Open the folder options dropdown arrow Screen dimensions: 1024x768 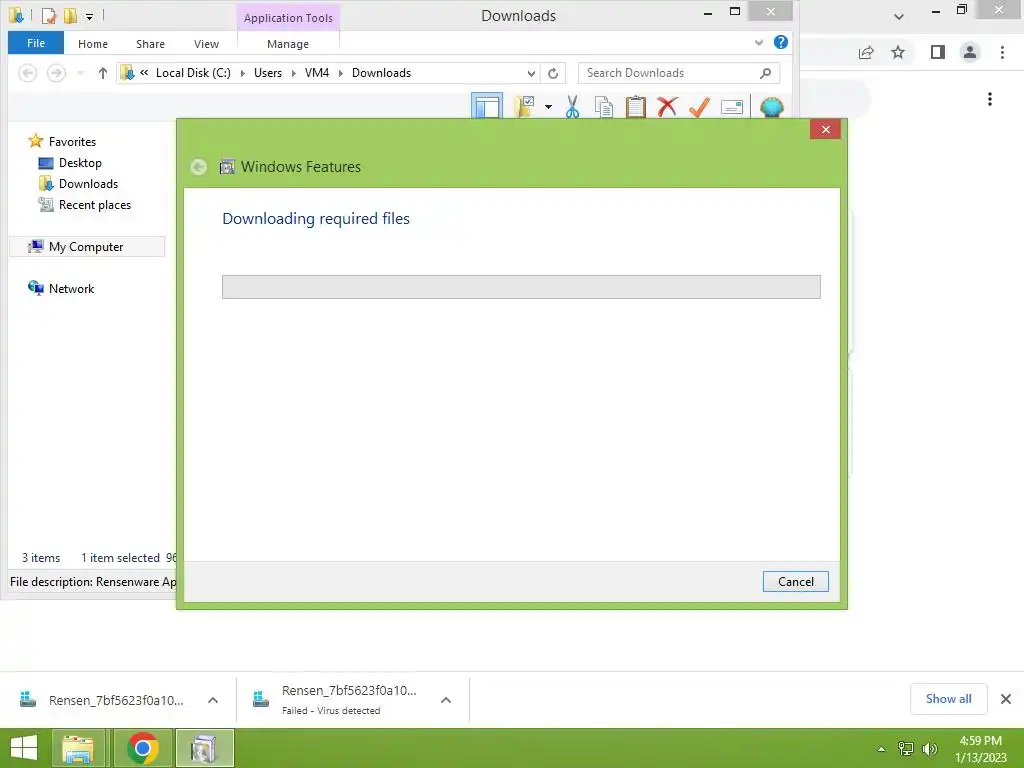pyautogui.click(x=548, y=107)
